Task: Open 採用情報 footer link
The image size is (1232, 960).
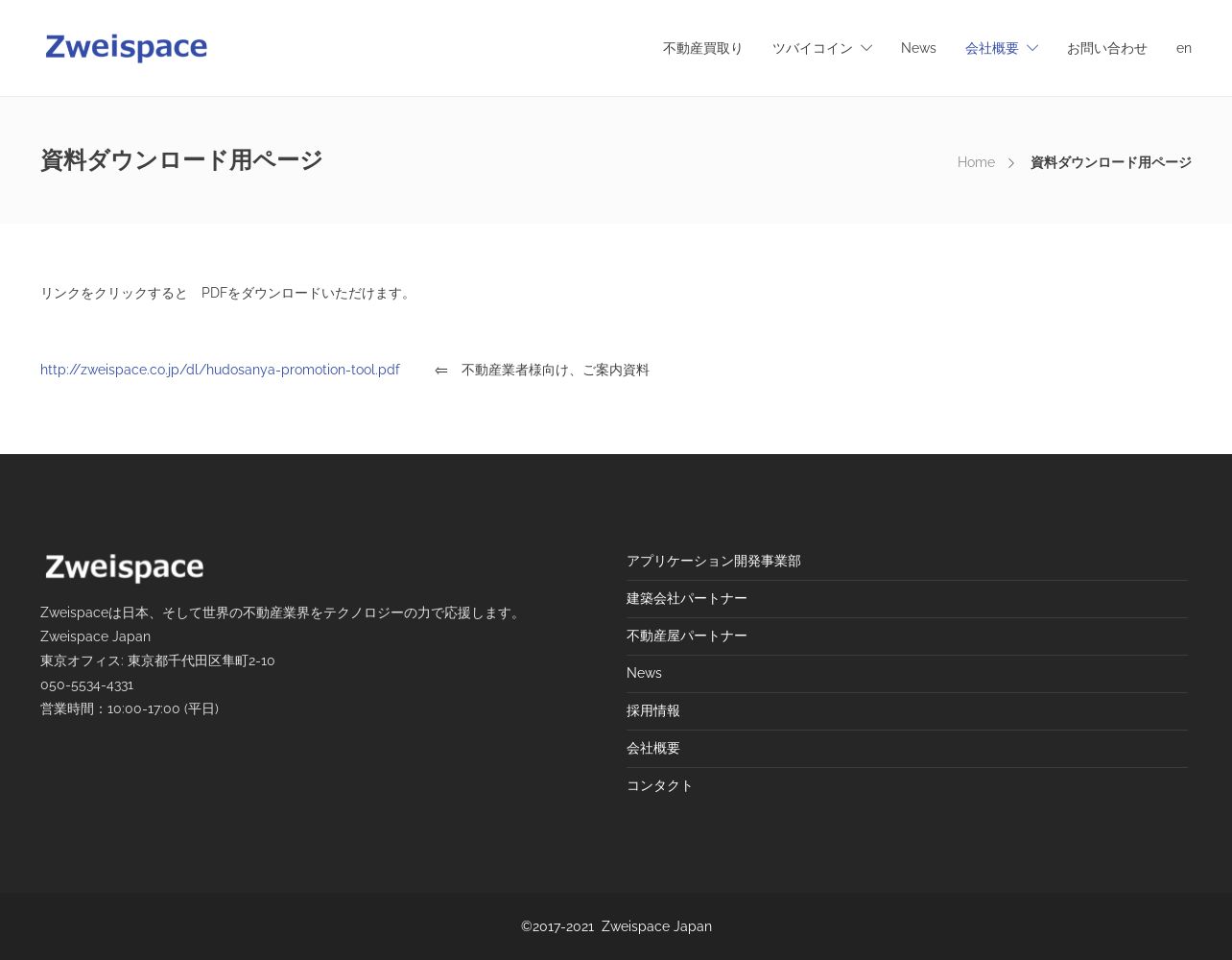Action: pyautogui.click(x=652, y=710)
